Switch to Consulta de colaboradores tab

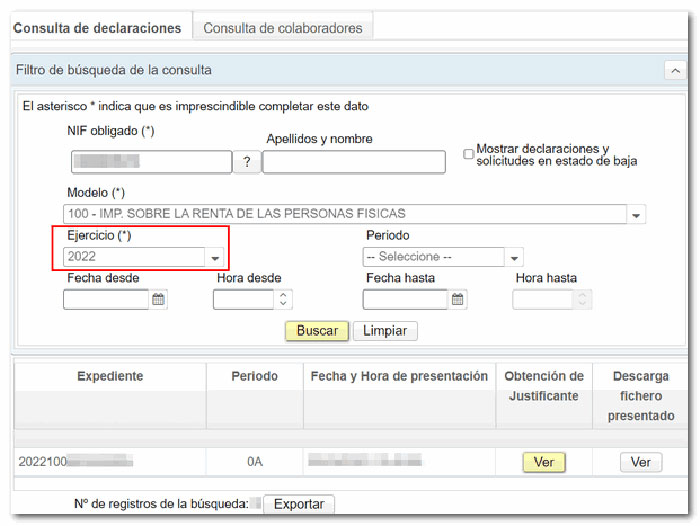(x=283, y=28)
